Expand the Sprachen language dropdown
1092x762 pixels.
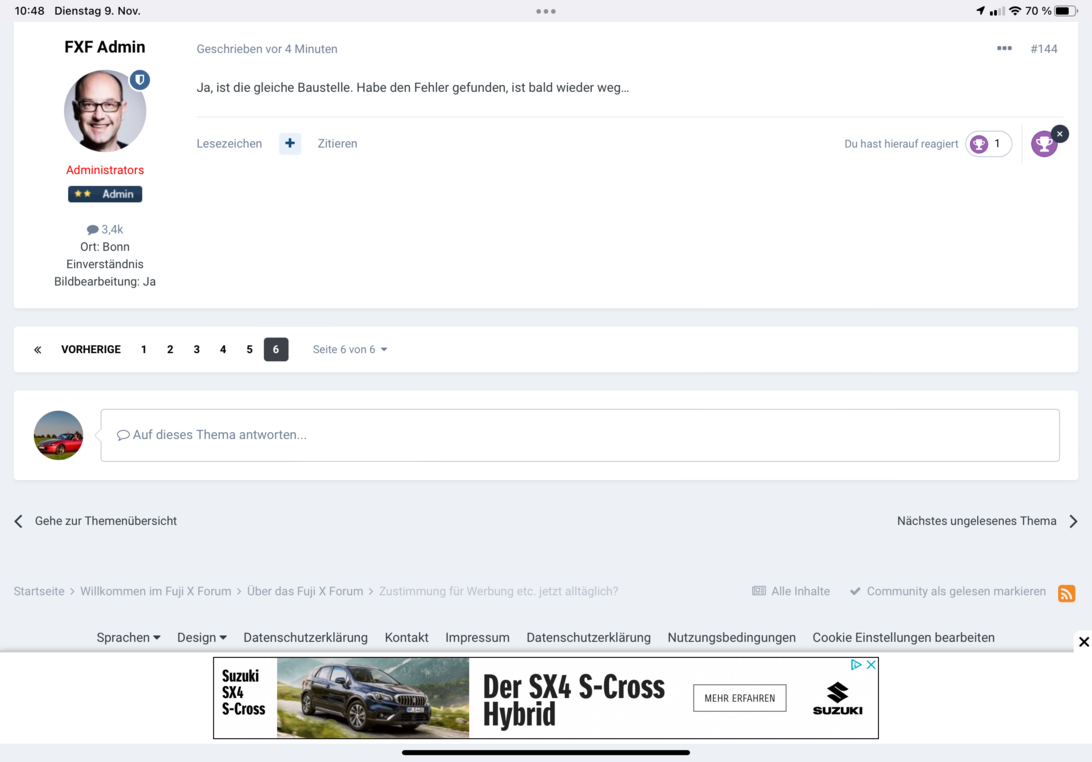[128, 638]
